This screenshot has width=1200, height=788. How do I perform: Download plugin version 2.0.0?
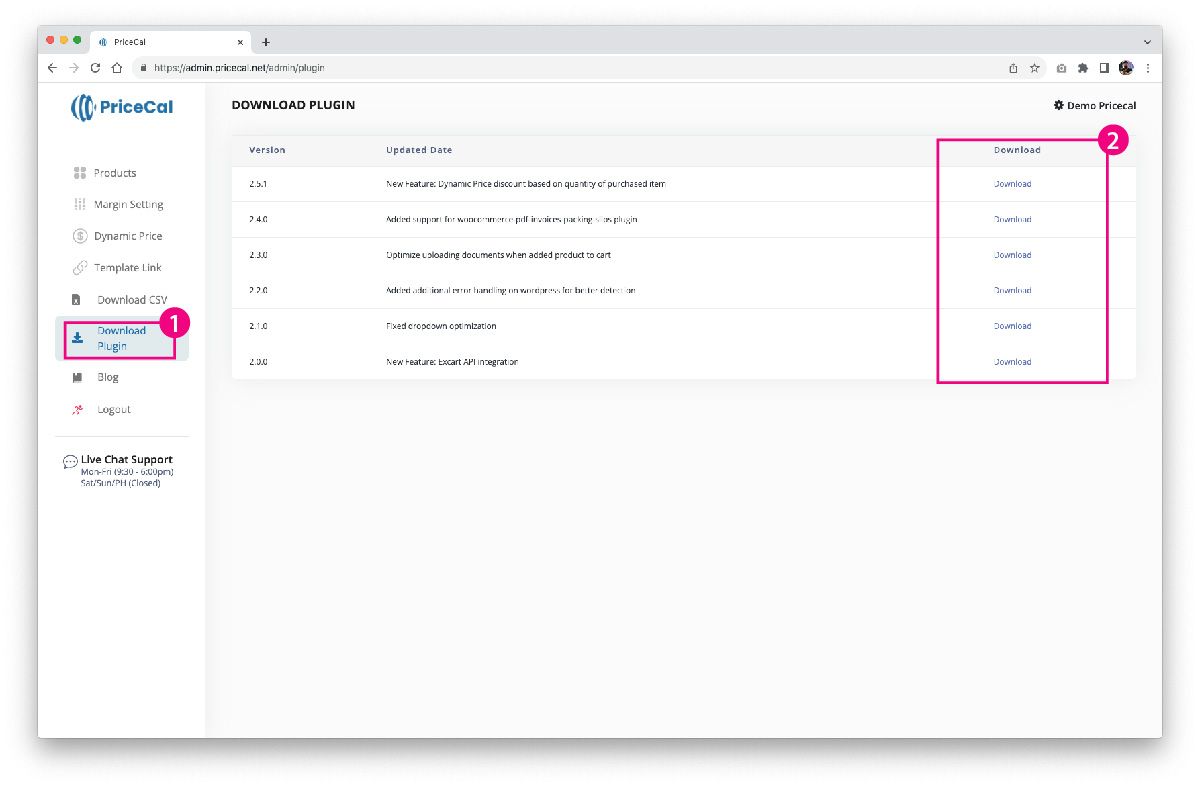click(x=1012, y=362)
